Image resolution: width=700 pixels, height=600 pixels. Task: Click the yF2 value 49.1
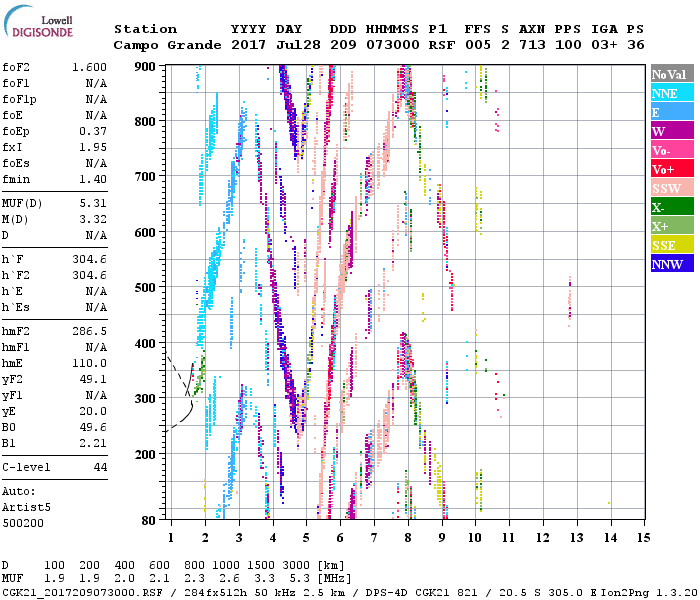pos(93,379)
